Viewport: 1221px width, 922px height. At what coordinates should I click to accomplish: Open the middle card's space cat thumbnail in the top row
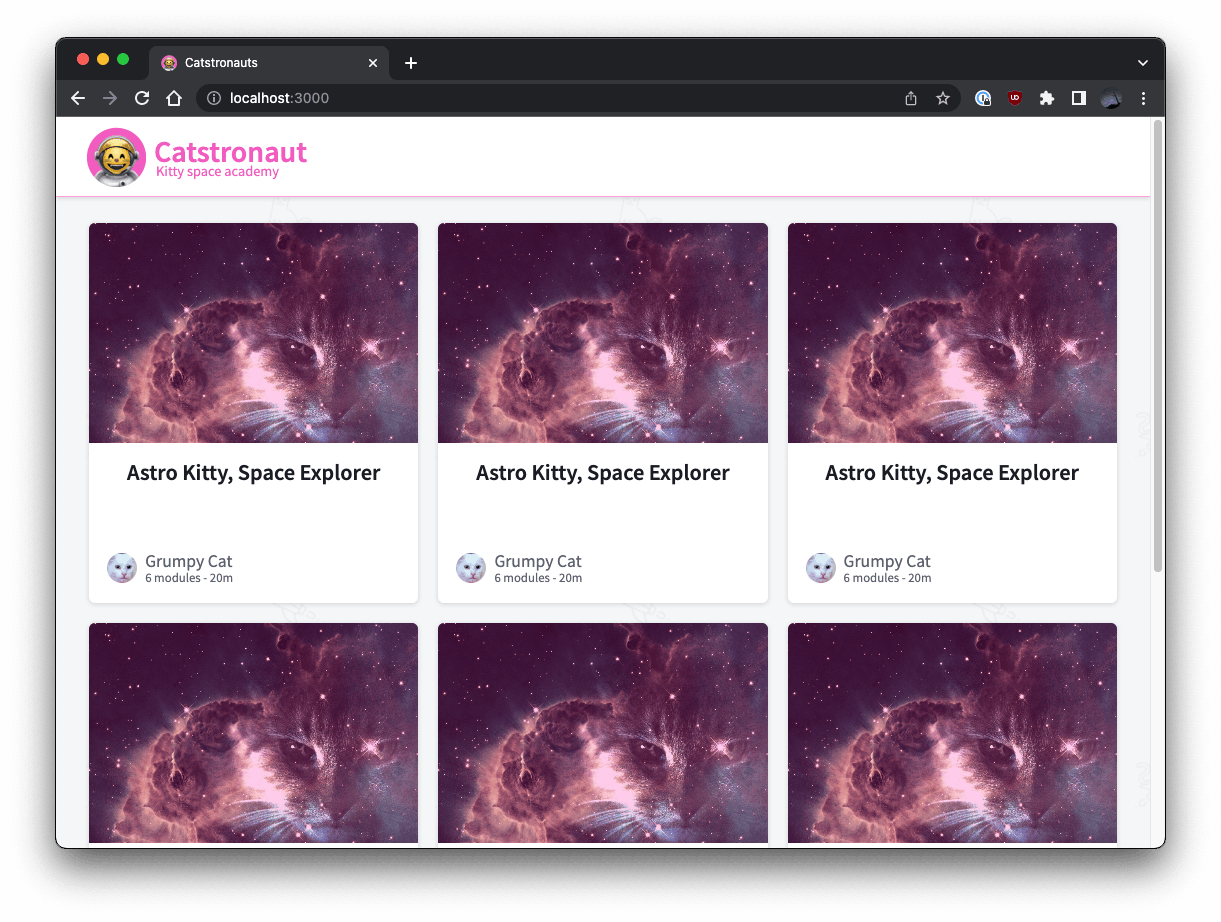click(x=603, y=333)
